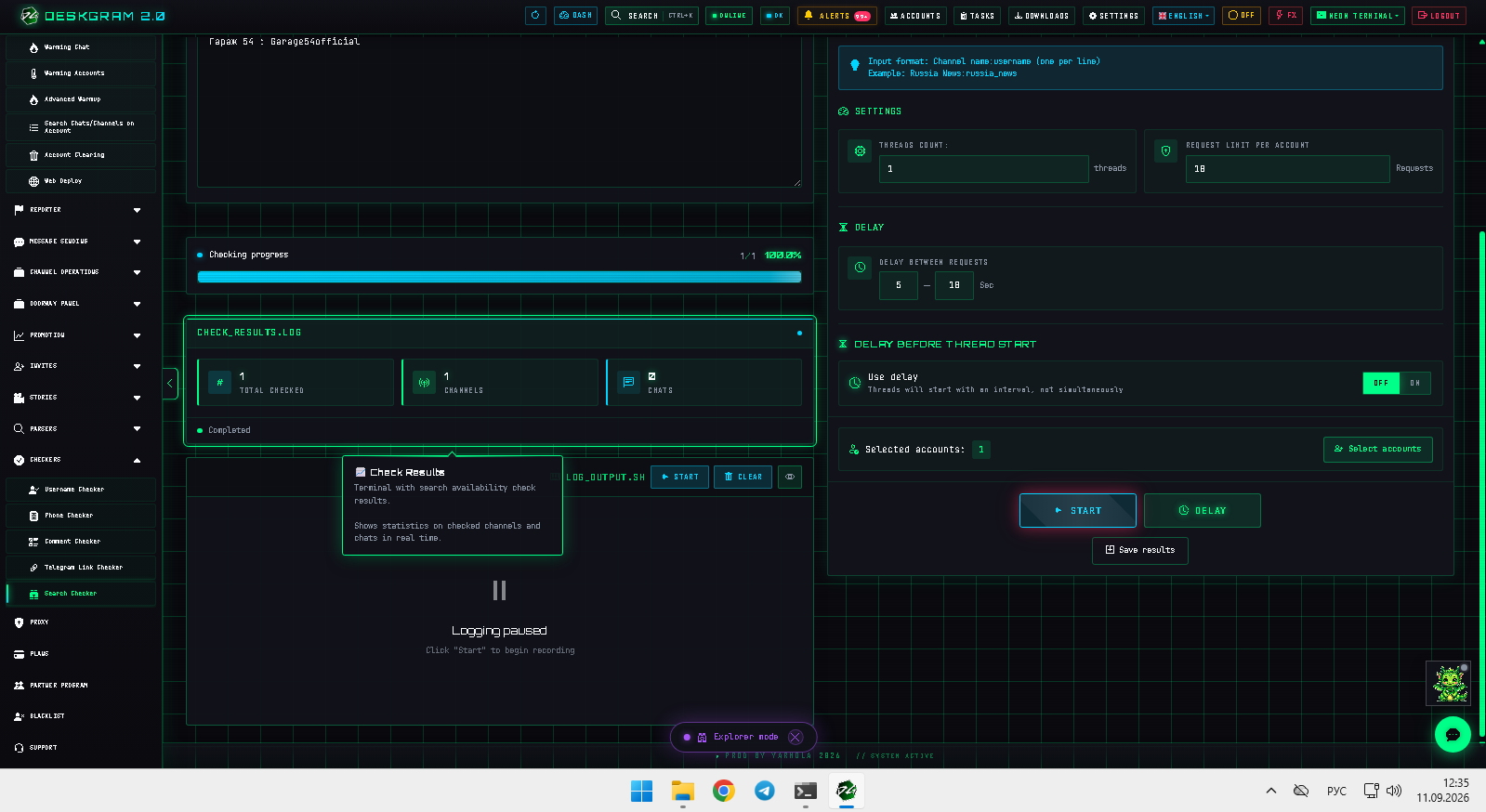This screenshot has height=812, width=1486.
Task: Click the Select accounts button
Action: tap(1377, 450)
